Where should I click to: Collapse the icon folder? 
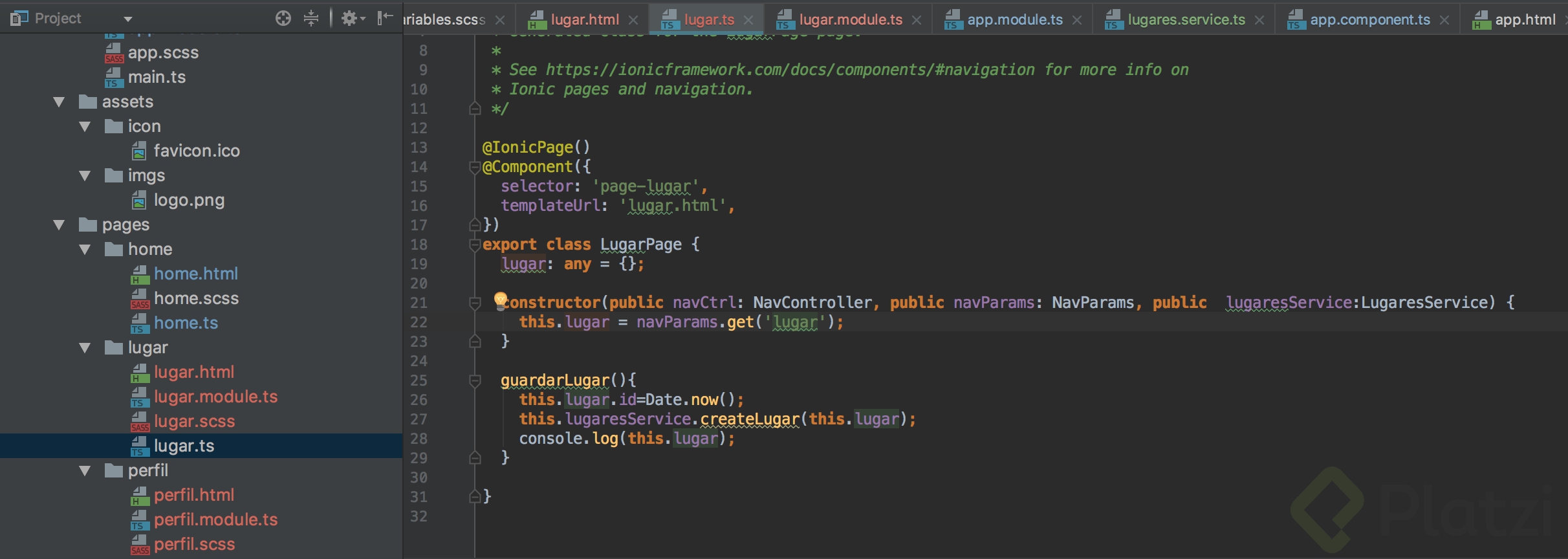tap(85, 127)
